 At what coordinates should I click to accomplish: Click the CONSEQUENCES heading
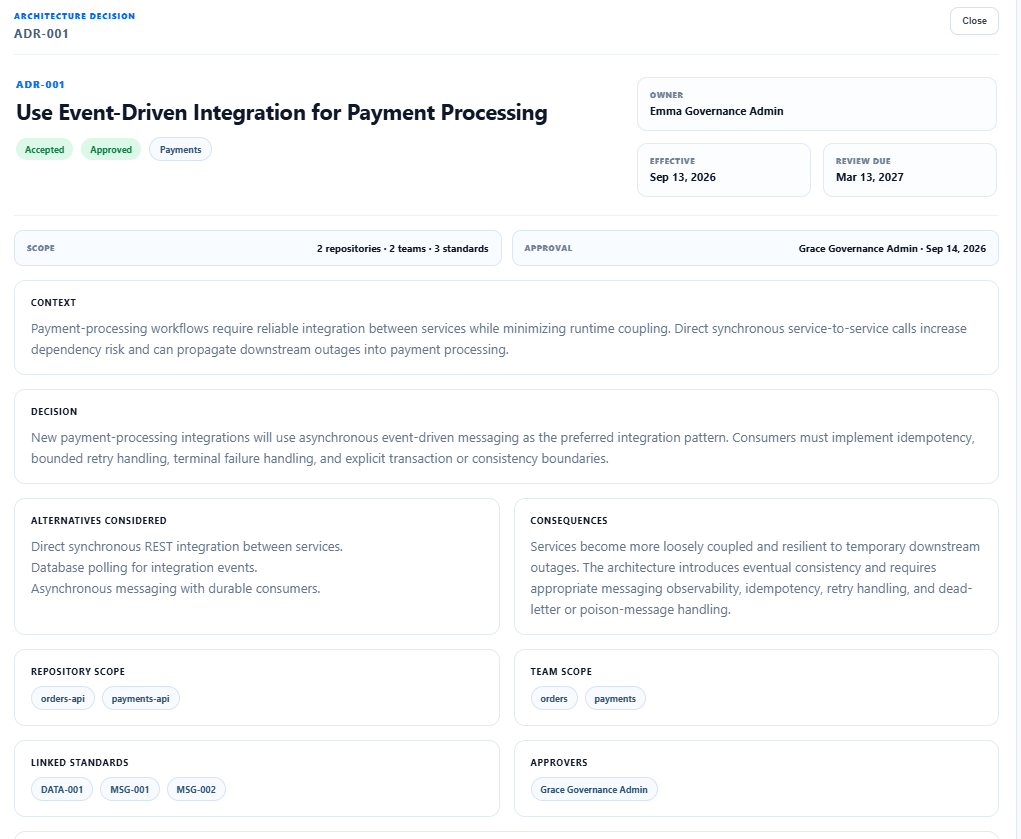[x=568, y=520]
